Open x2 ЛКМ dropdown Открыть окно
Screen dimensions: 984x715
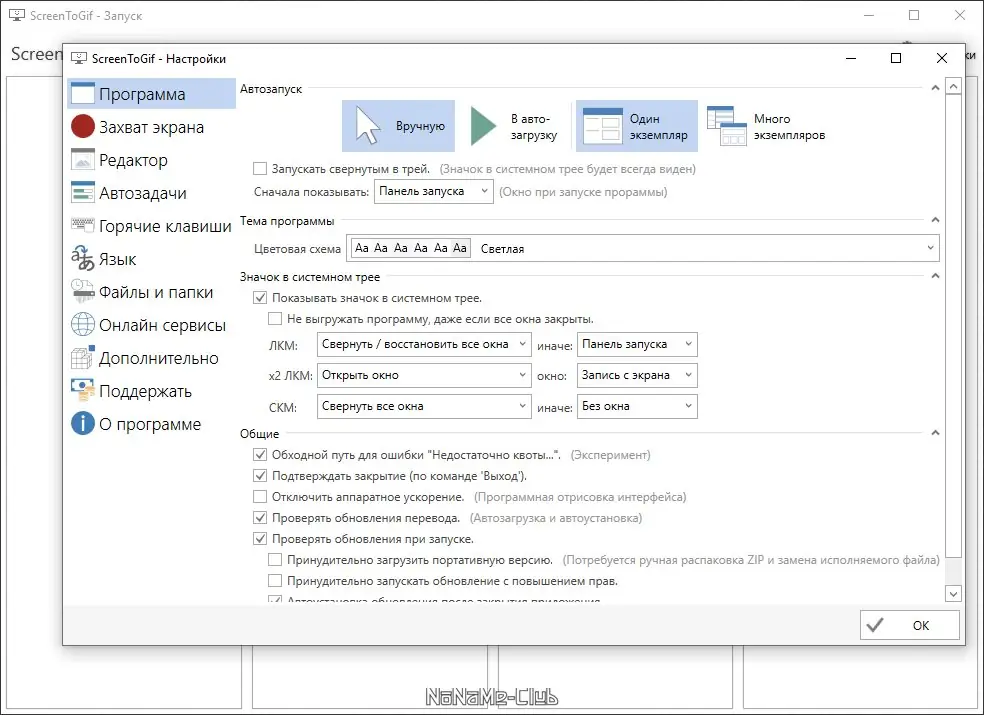click(x=424, y=375)
